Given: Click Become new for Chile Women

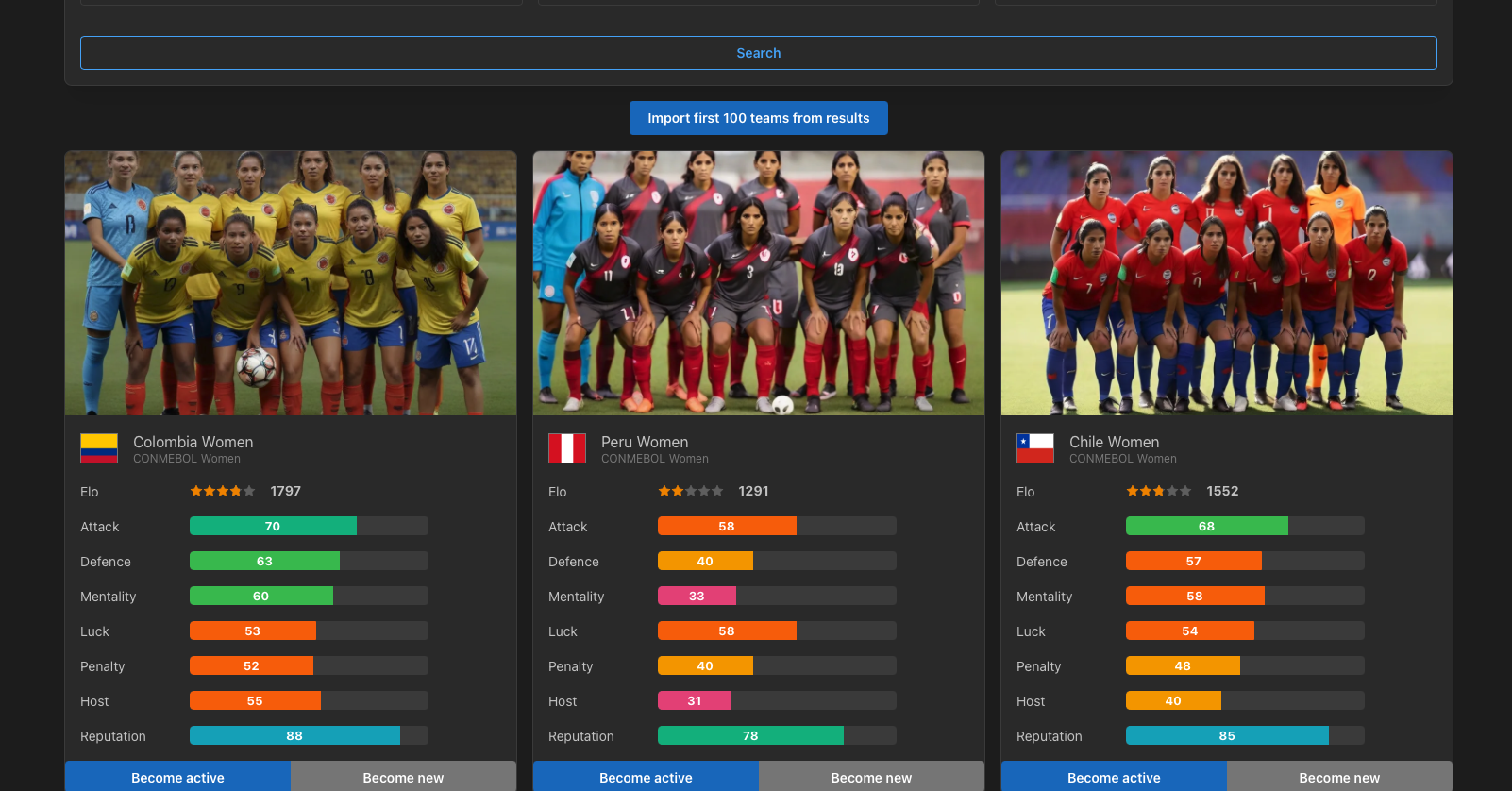Looking at the screenshot, I should click(x=1339, y=777).
